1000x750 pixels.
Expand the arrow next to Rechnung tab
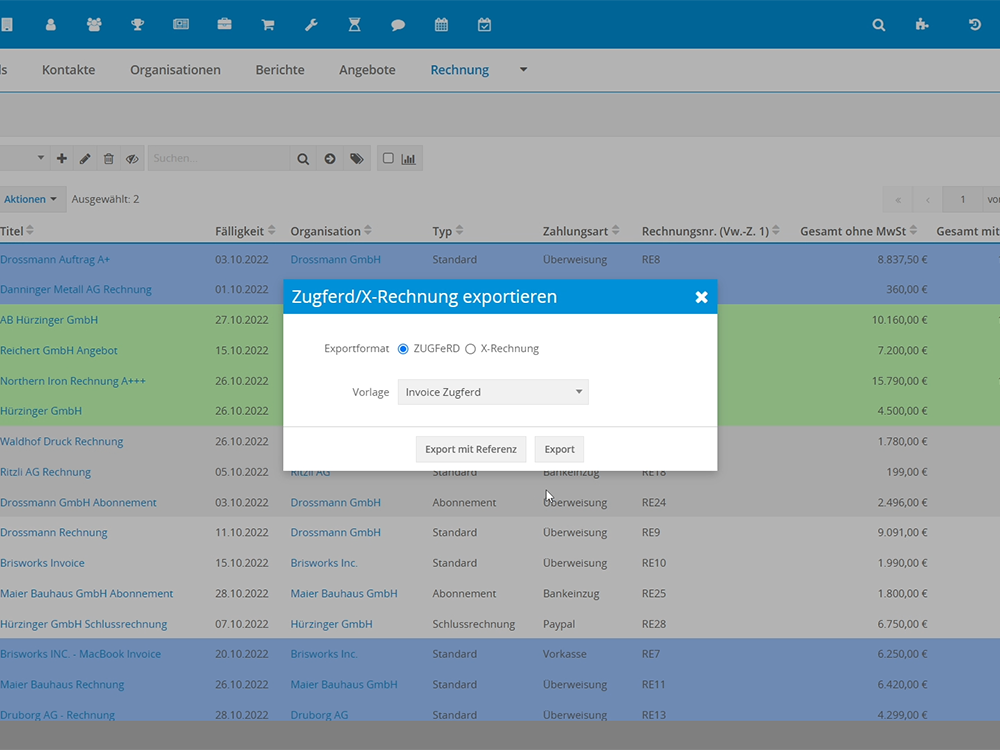523,70
